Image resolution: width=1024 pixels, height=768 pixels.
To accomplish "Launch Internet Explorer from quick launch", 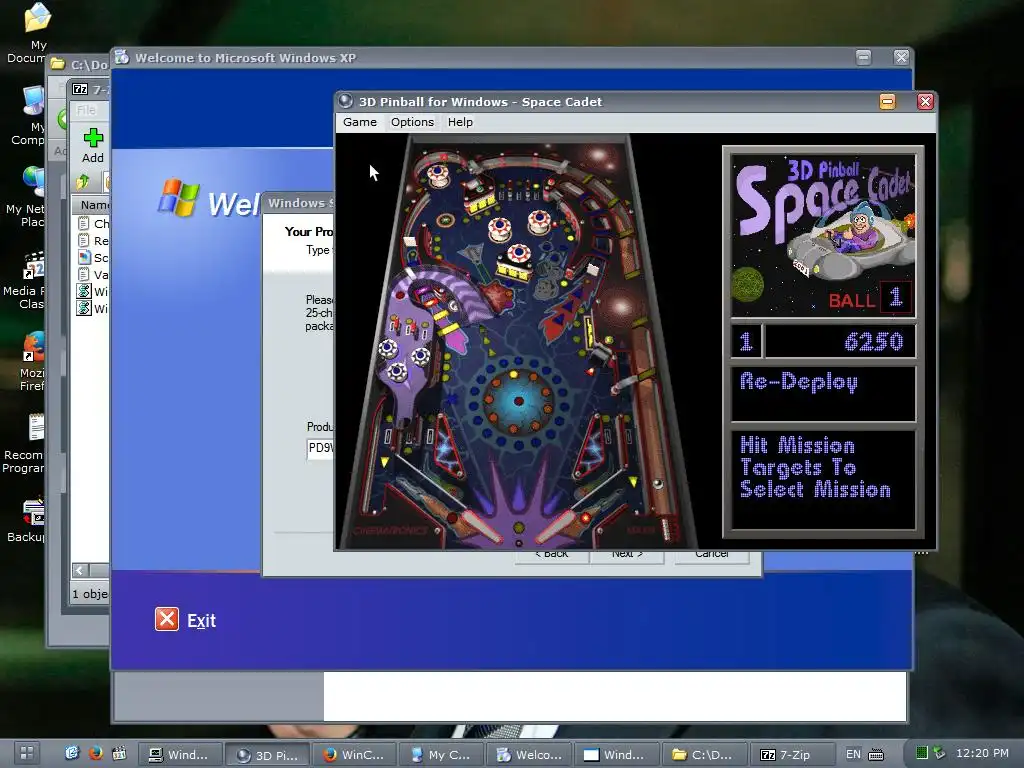I will 72,754.
